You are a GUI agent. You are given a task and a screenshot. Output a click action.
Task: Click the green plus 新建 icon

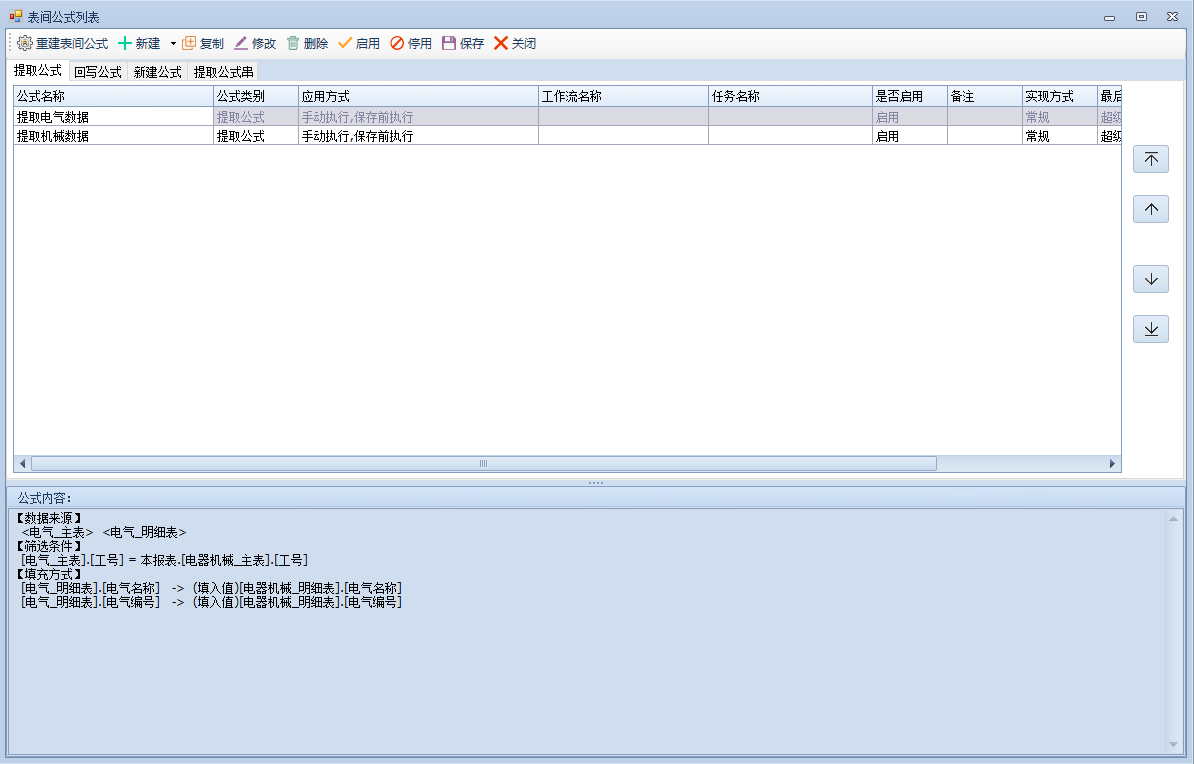pyautogui.click(x=125, y=44)
